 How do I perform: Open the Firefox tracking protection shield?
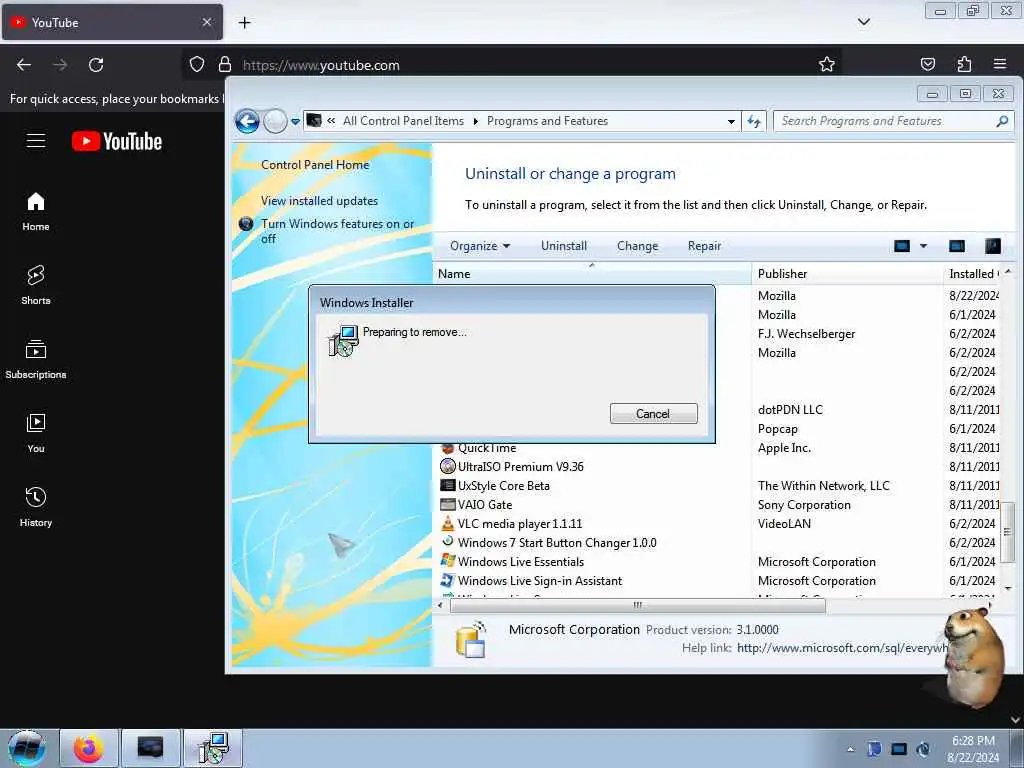[x=197, y=65]
